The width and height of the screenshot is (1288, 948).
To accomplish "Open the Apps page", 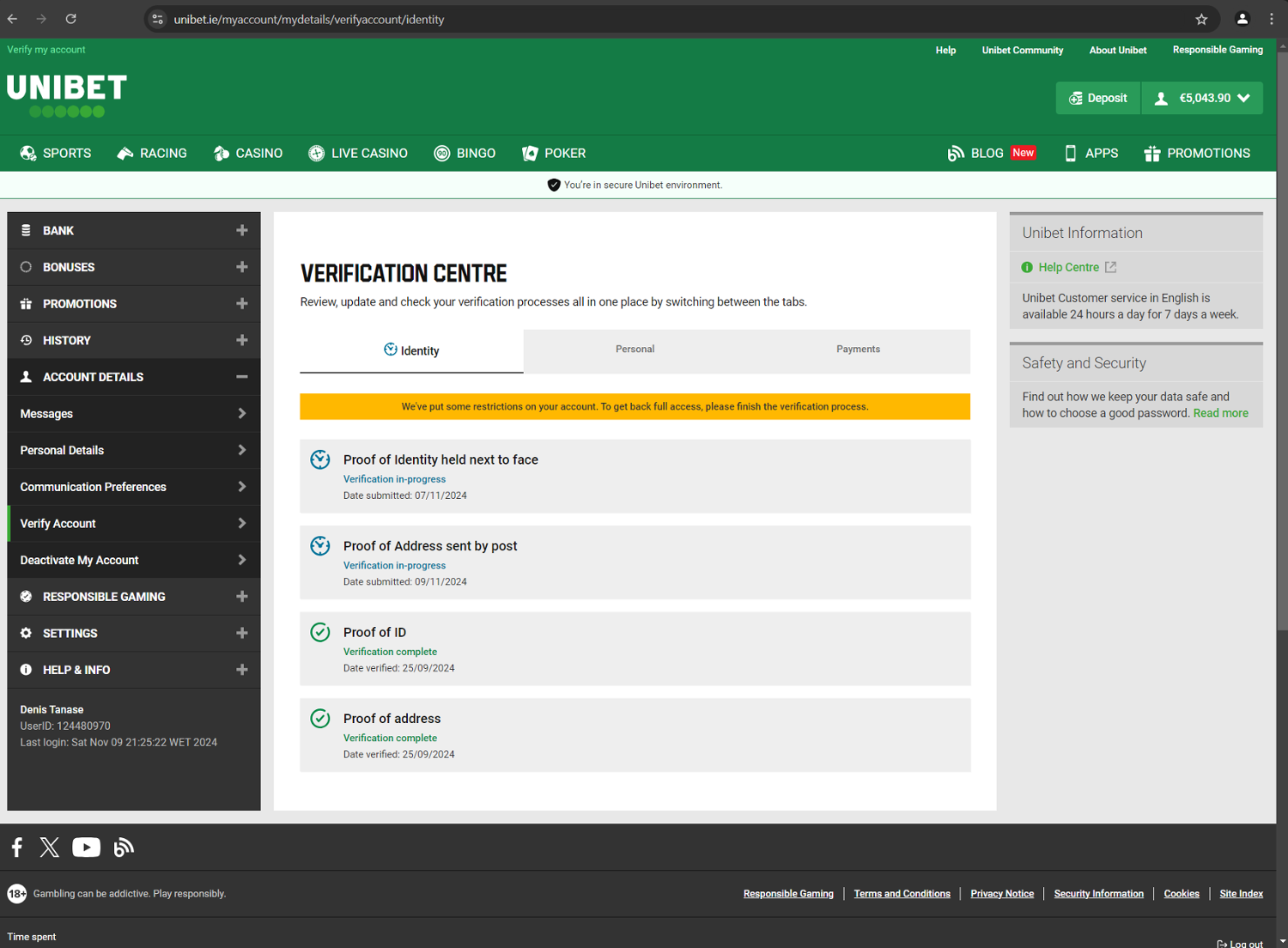I will [1091, 153].
